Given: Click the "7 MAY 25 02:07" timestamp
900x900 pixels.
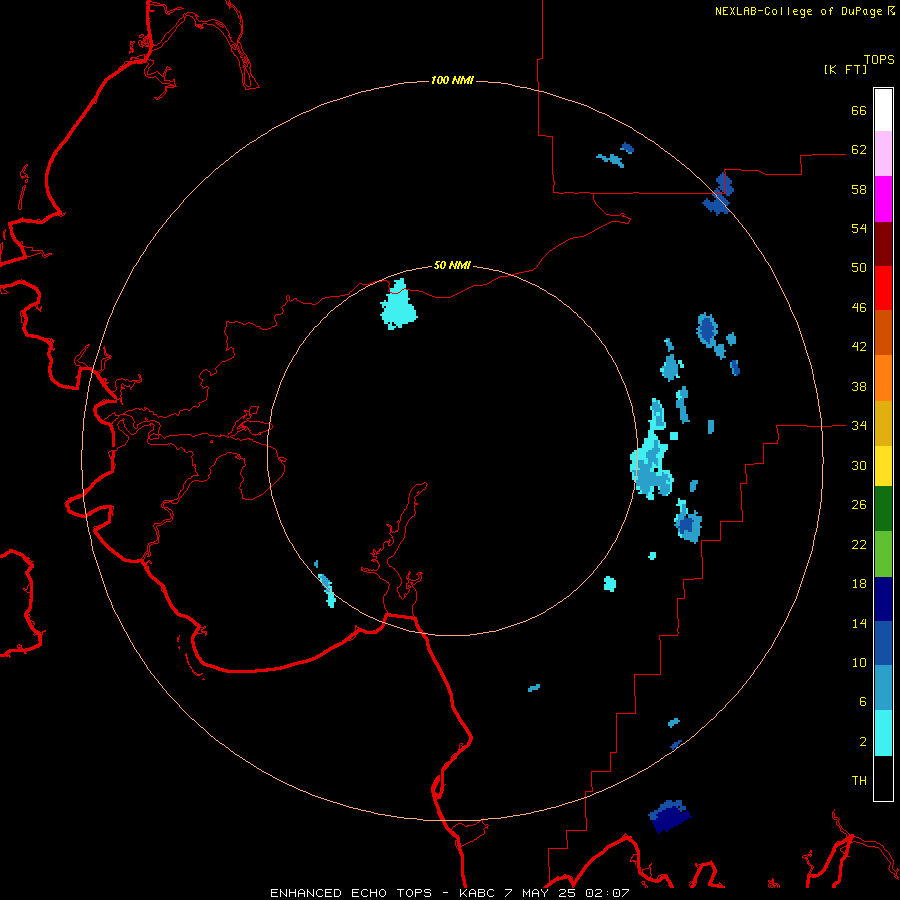Looking at the screenshot, I should [567, 893].
